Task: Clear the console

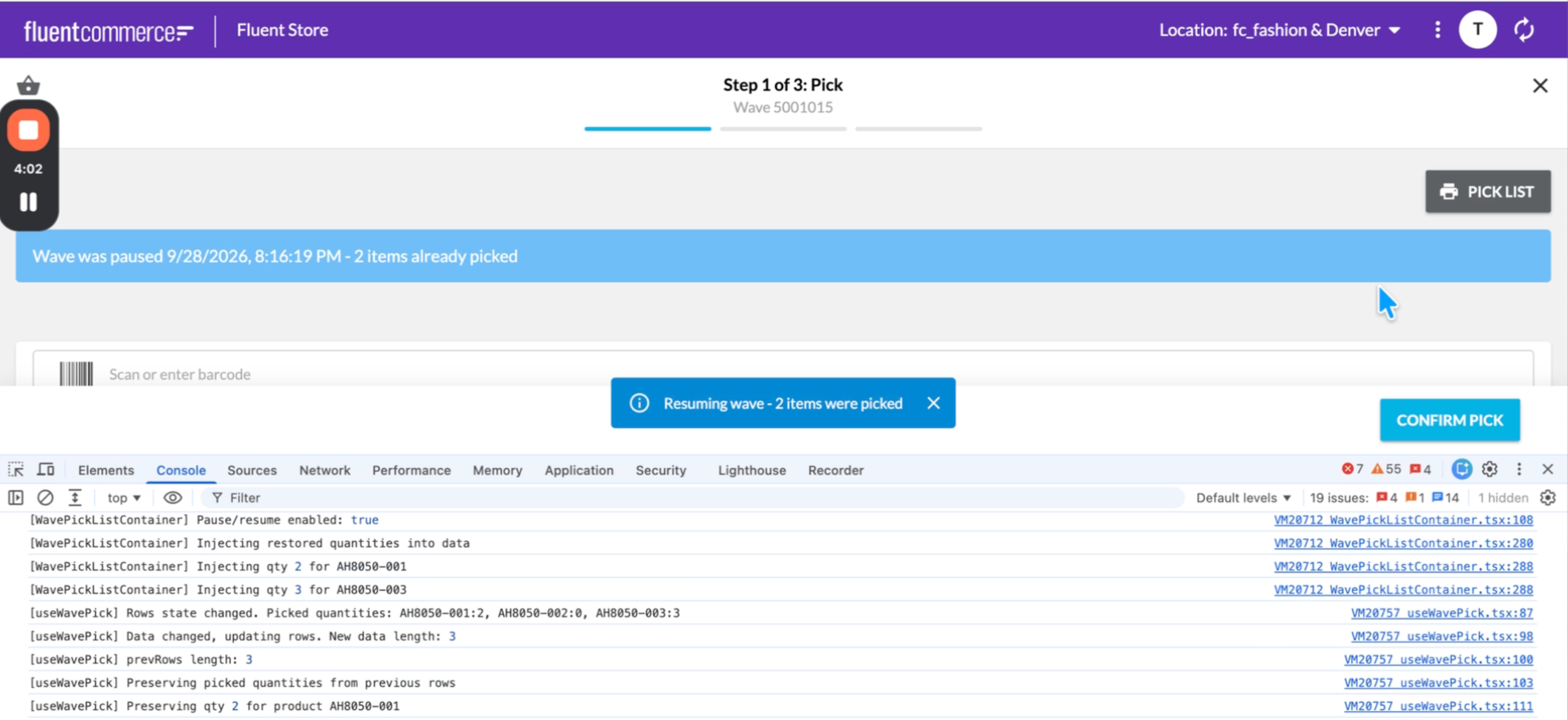Action: coord(45,498)
